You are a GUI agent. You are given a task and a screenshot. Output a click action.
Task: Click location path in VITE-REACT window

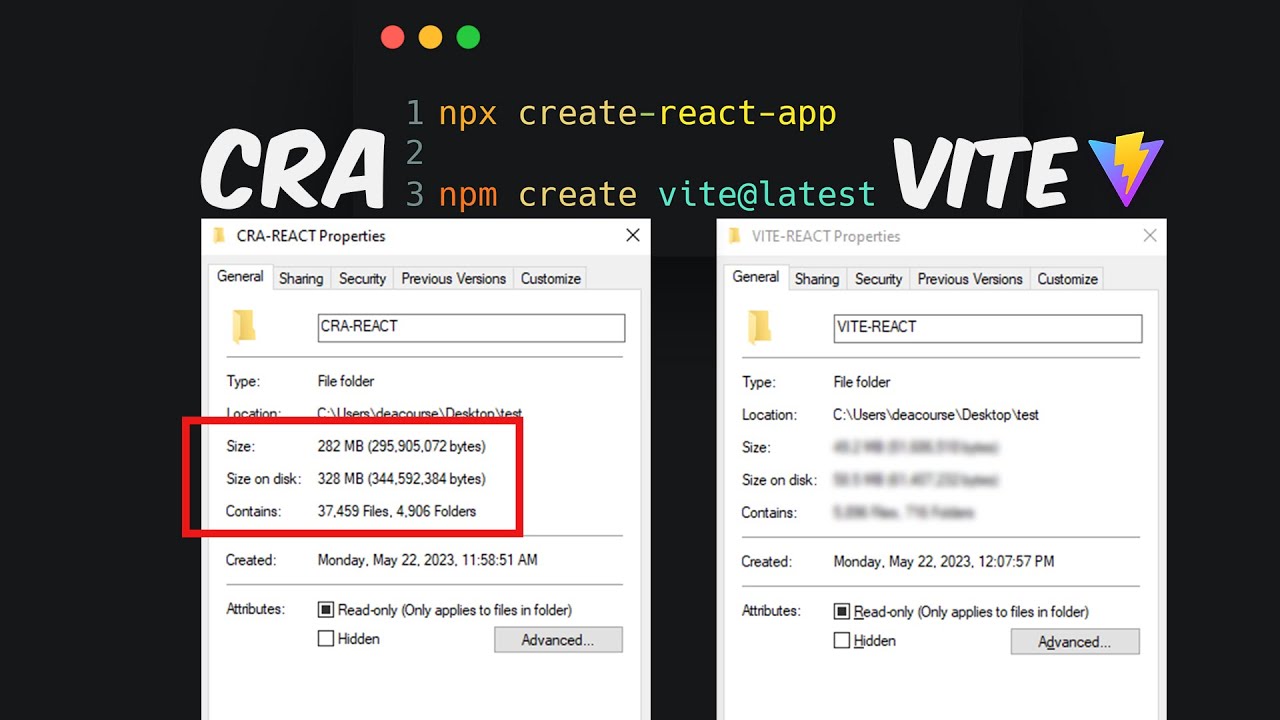[936, 414]
